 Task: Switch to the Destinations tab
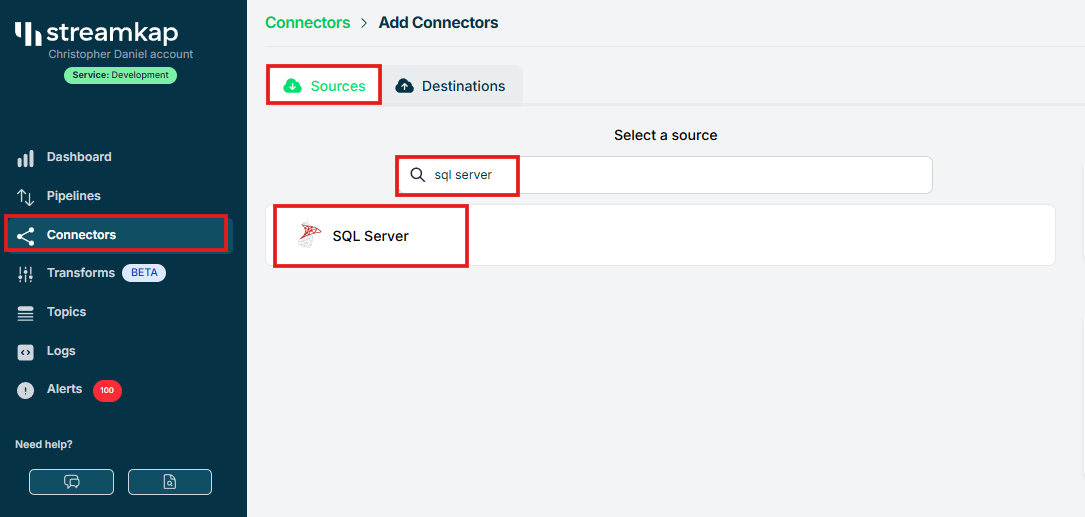click(x=451, y=86)
